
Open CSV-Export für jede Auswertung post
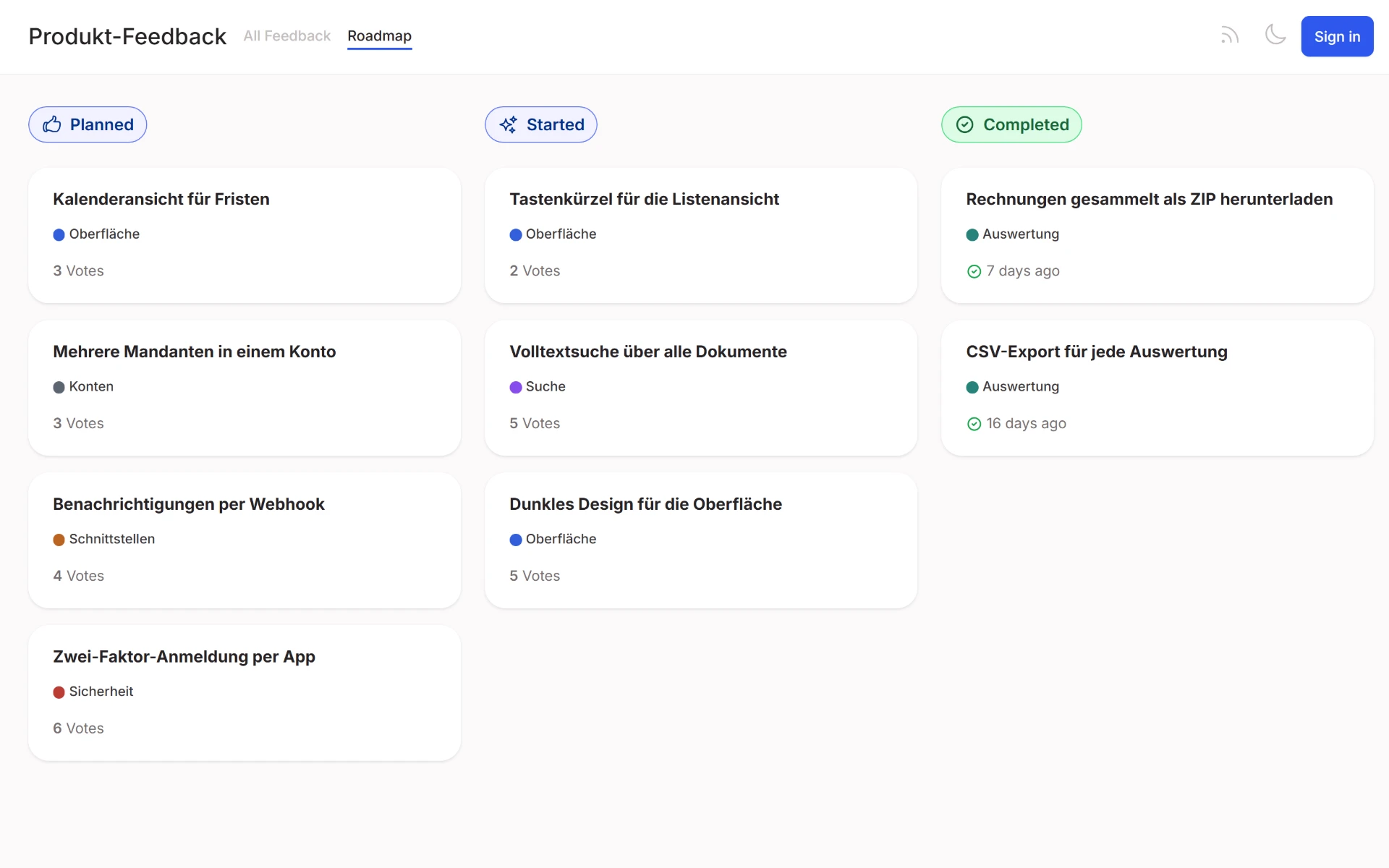[1157, 388]
